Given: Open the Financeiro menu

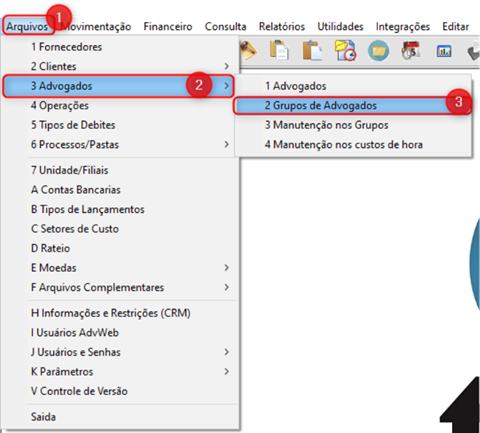Looking at the screenshot, I should point(168,26).
